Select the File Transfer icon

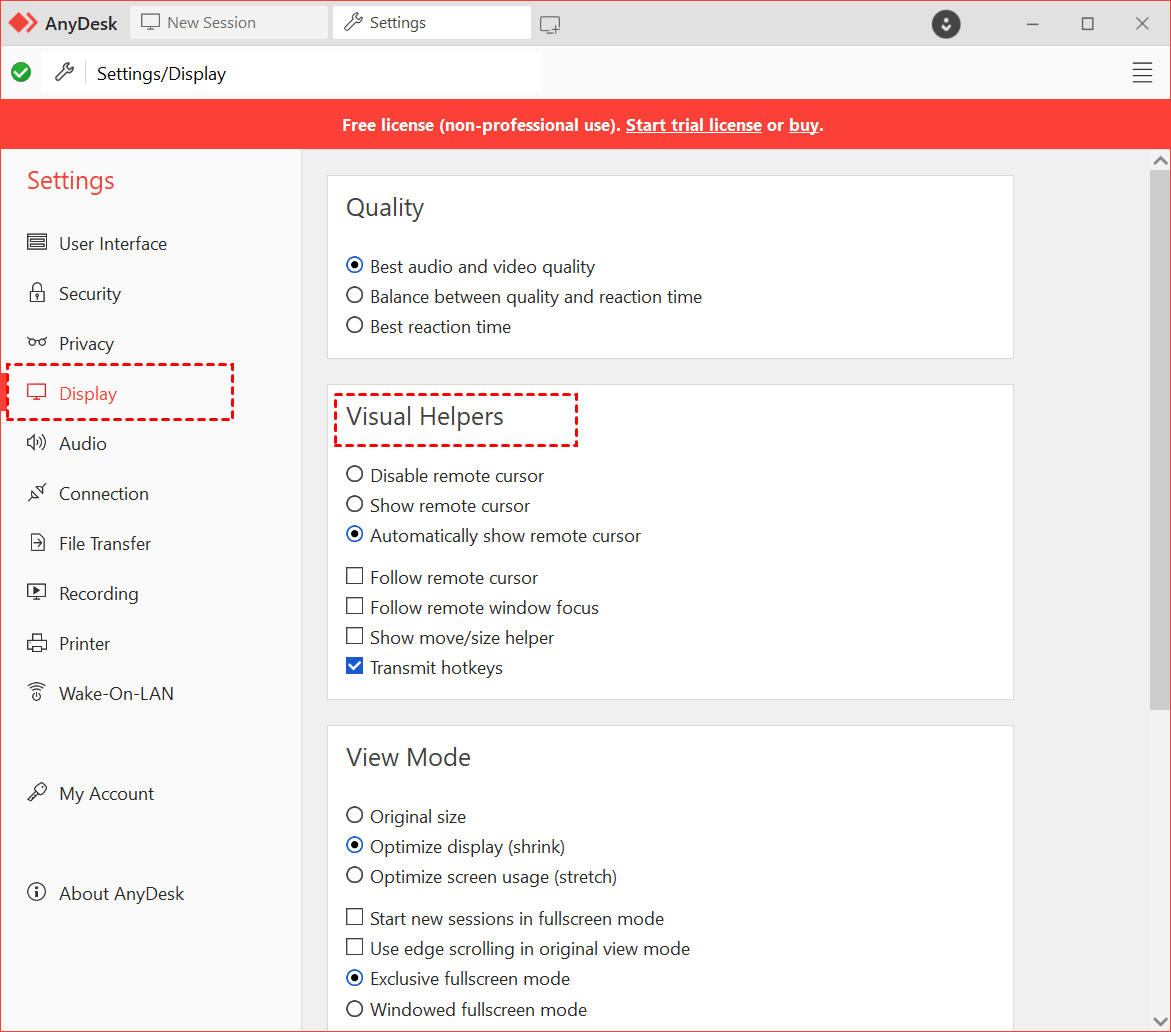pyautogui.click(x=36, y=543)
